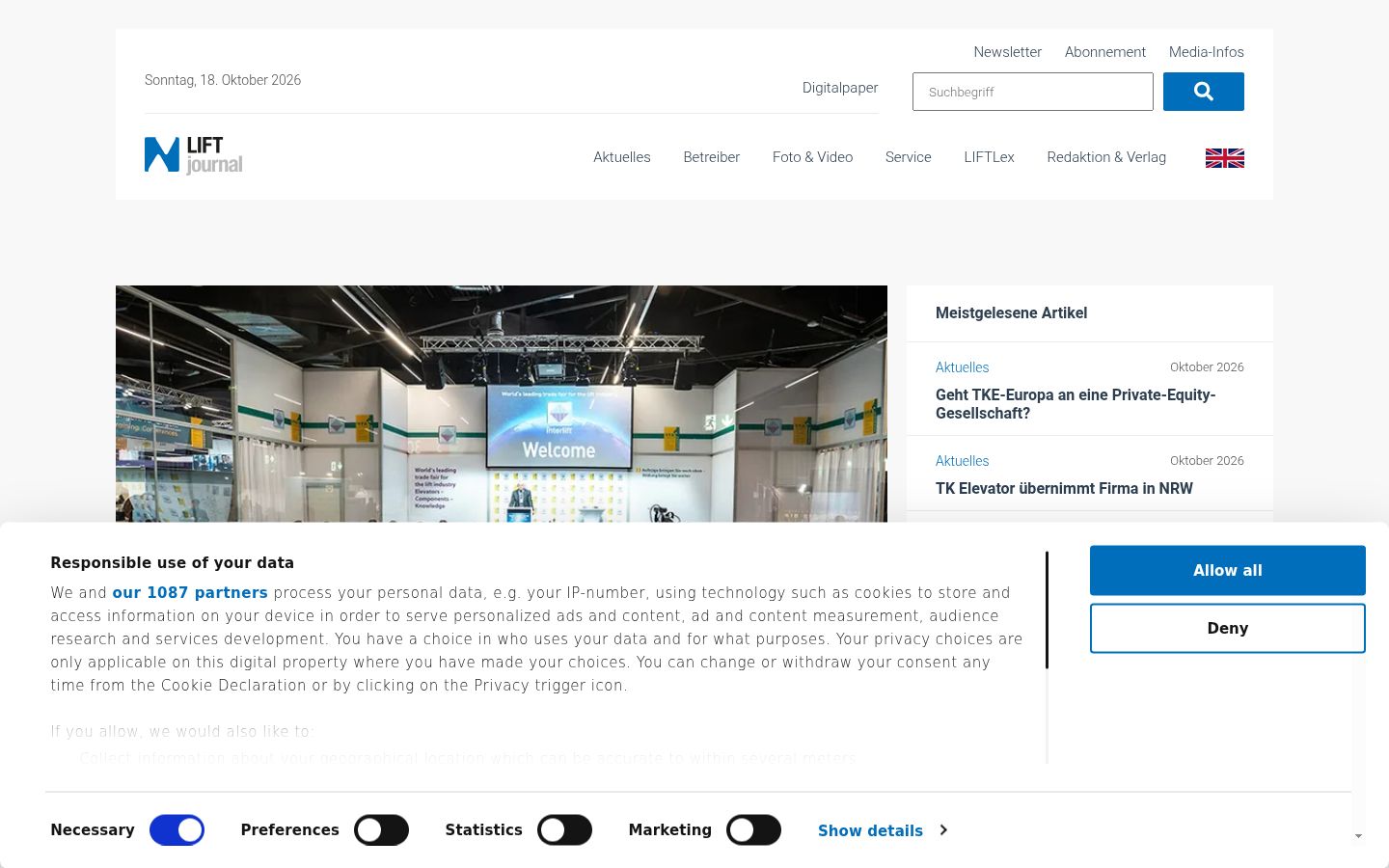
Task: Click the date 'Sonntag, 18. Oktober 2026'
Action: coord(223,80)
